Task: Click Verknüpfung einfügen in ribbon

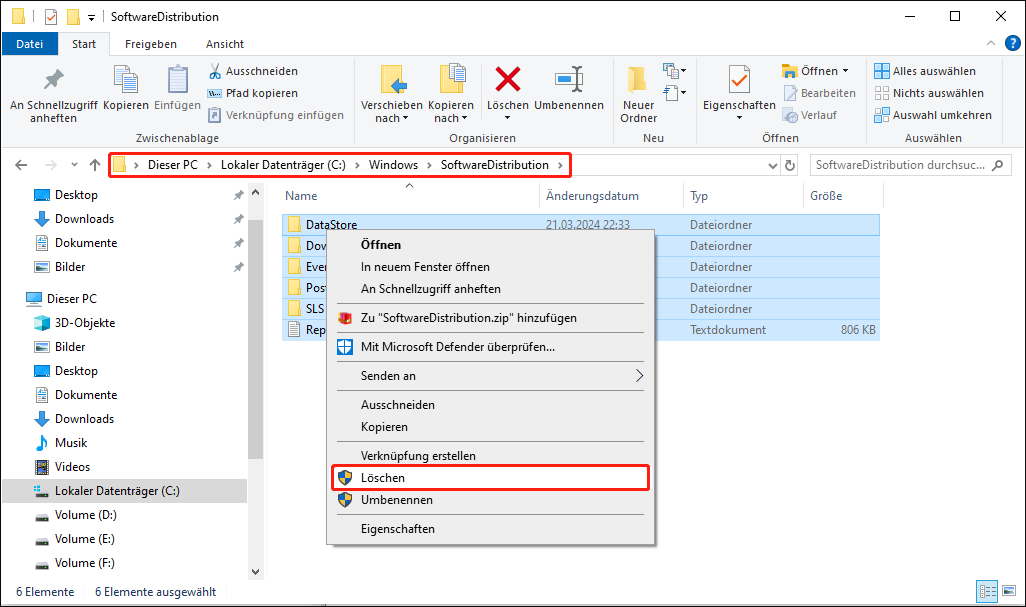Action: click(x=275, y=115)
